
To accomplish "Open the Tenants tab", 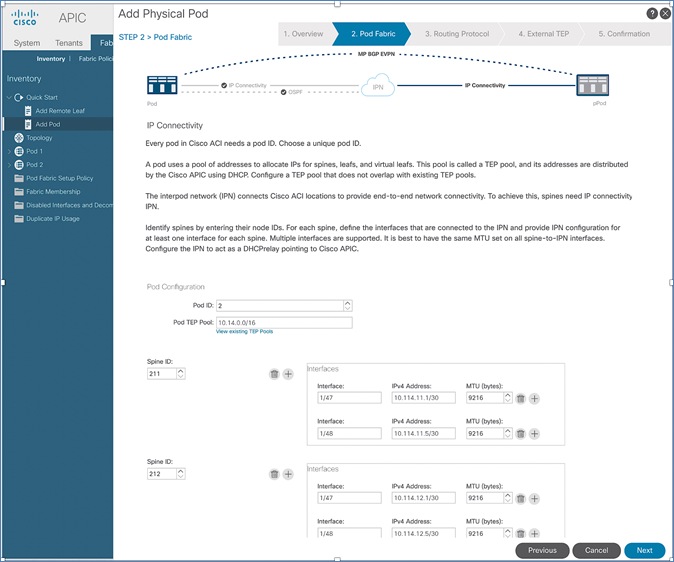I will click(x=69, y=43).
